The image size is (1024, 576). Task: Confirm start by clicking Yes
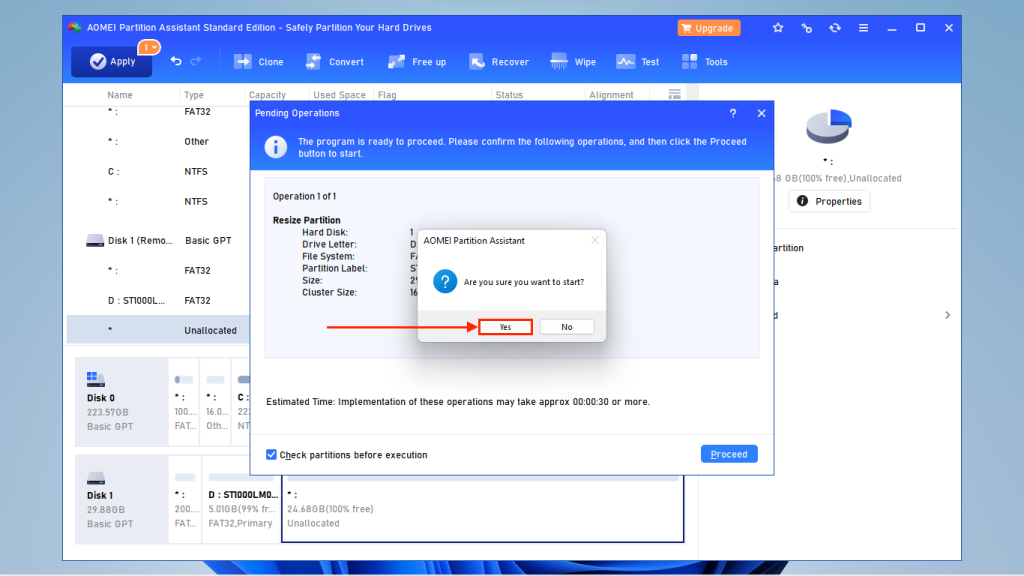click(505, 326)
